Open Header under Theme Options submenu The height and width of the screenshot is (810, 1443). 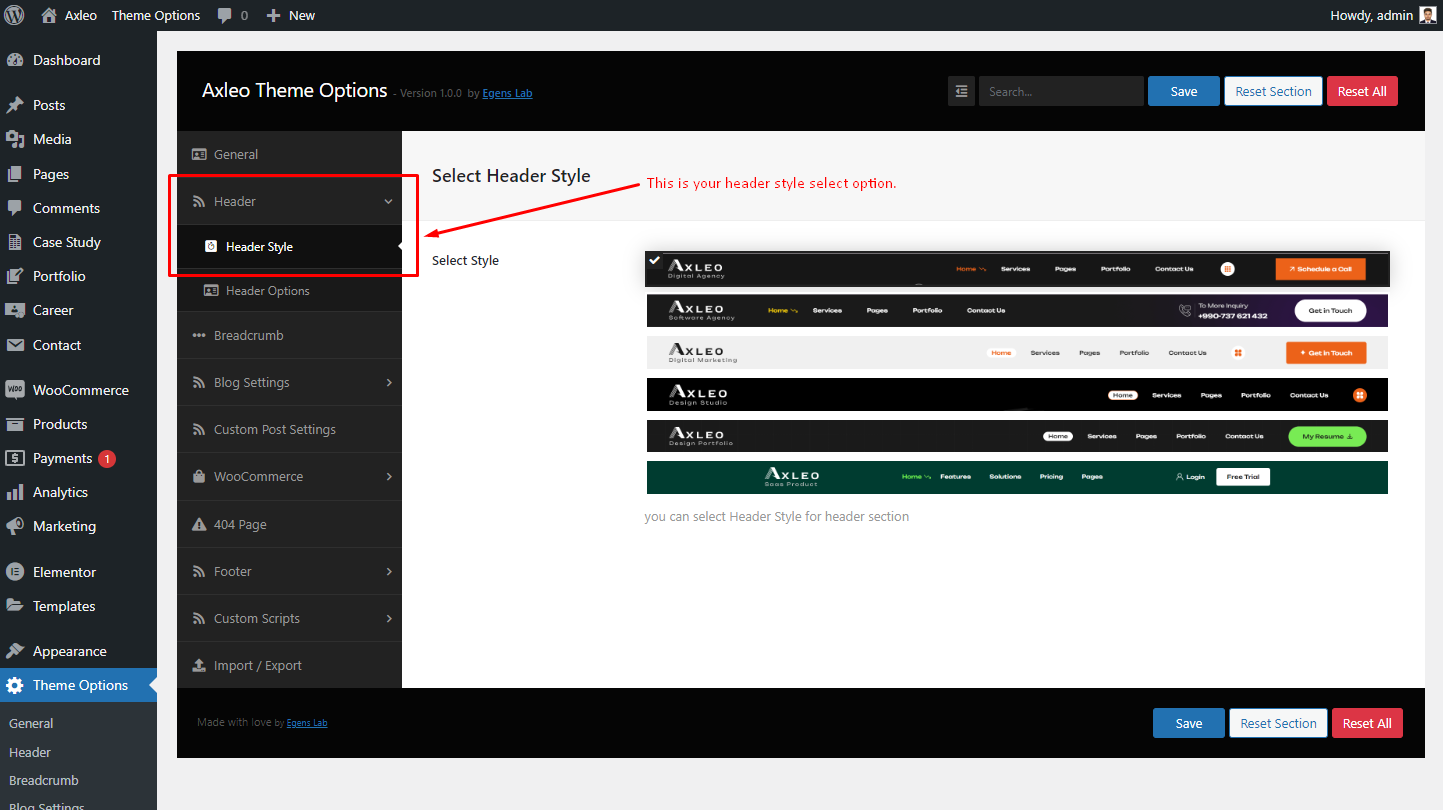click(x=30, y=752)
